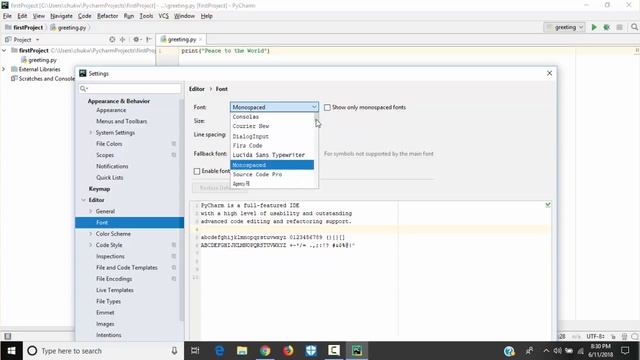This screenshot has width=640, height=360.
Task: Click Windows taskbar search box
Action: pyautogui.click(x=102, y=351)
